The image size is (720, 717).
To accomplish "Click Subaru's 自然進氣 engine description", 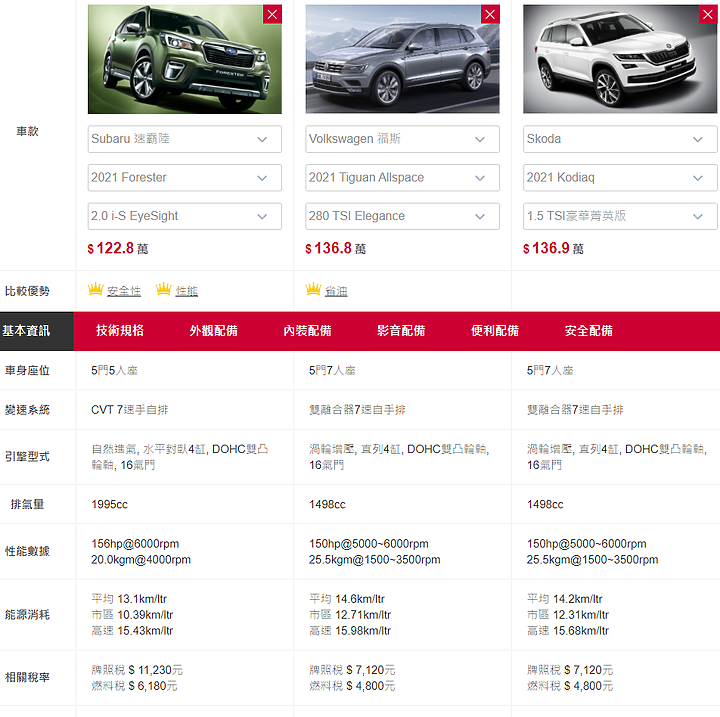I will [180, 457].
